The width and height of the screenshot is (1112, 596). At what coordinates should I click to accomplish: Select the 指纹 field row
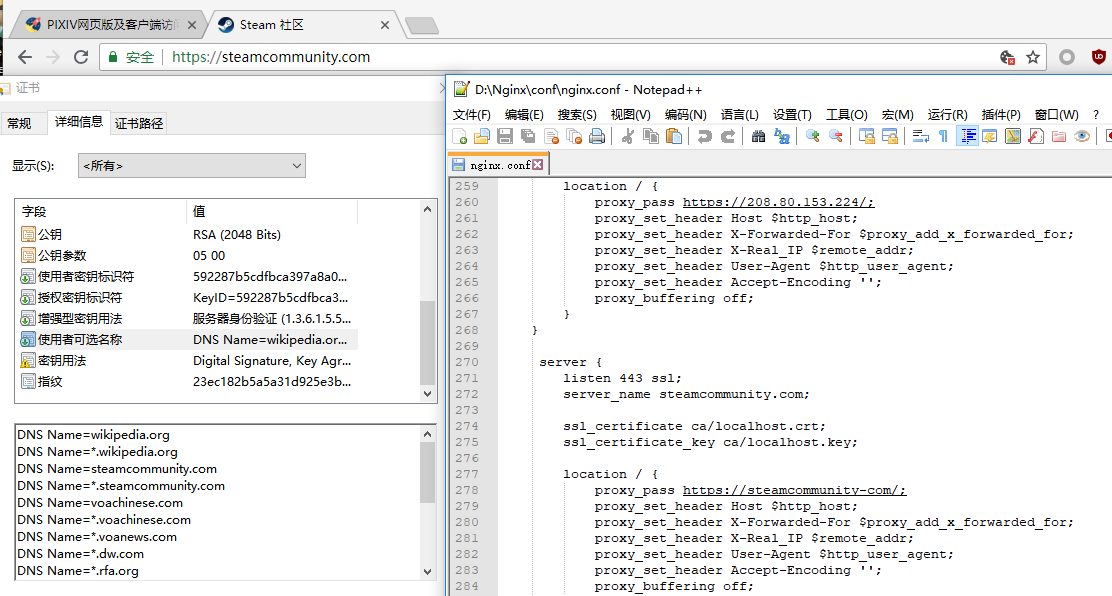[x=188, y=382]
